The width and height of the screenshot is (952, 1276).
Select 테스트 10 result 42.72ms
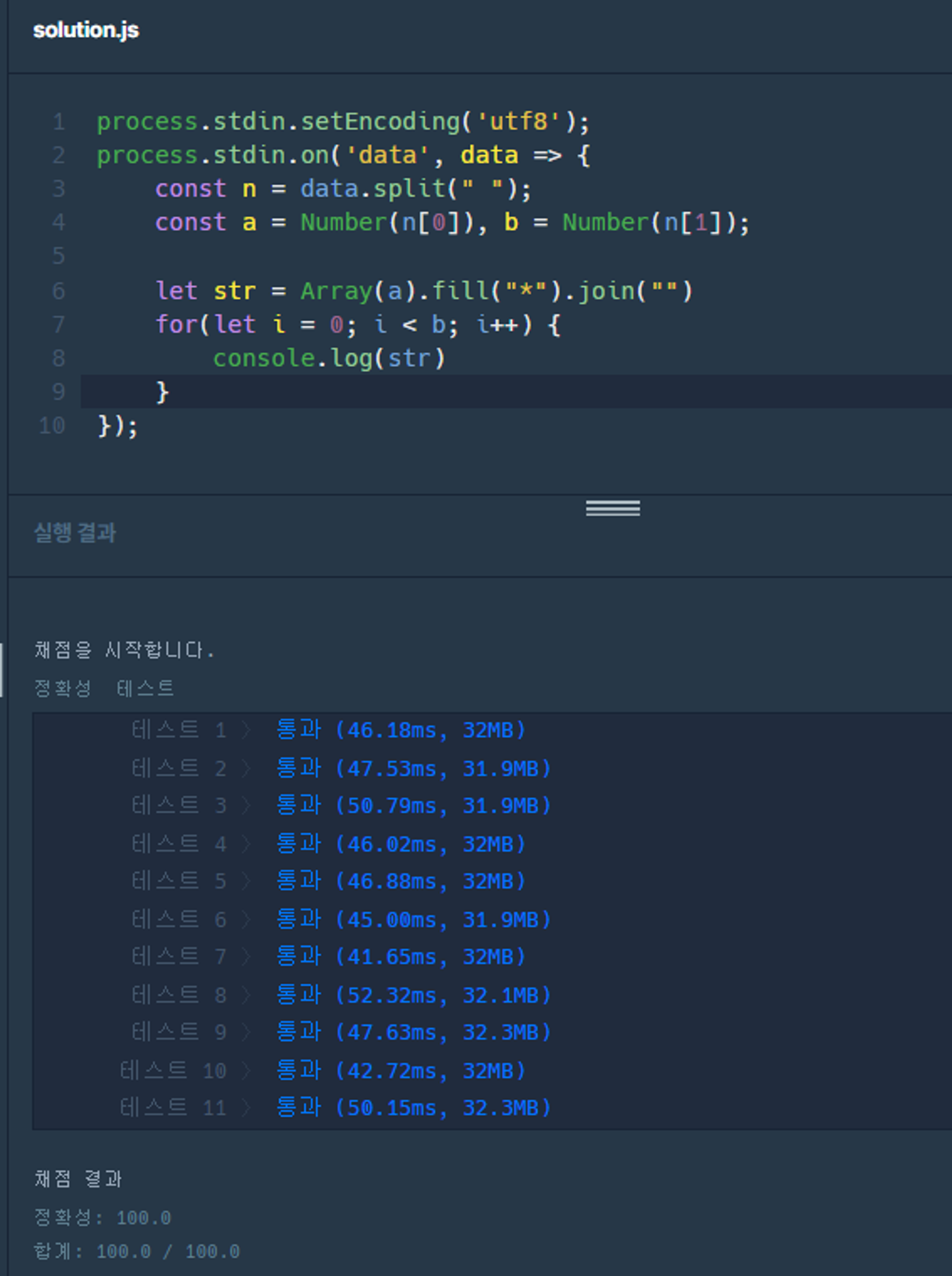point(400,1070)
